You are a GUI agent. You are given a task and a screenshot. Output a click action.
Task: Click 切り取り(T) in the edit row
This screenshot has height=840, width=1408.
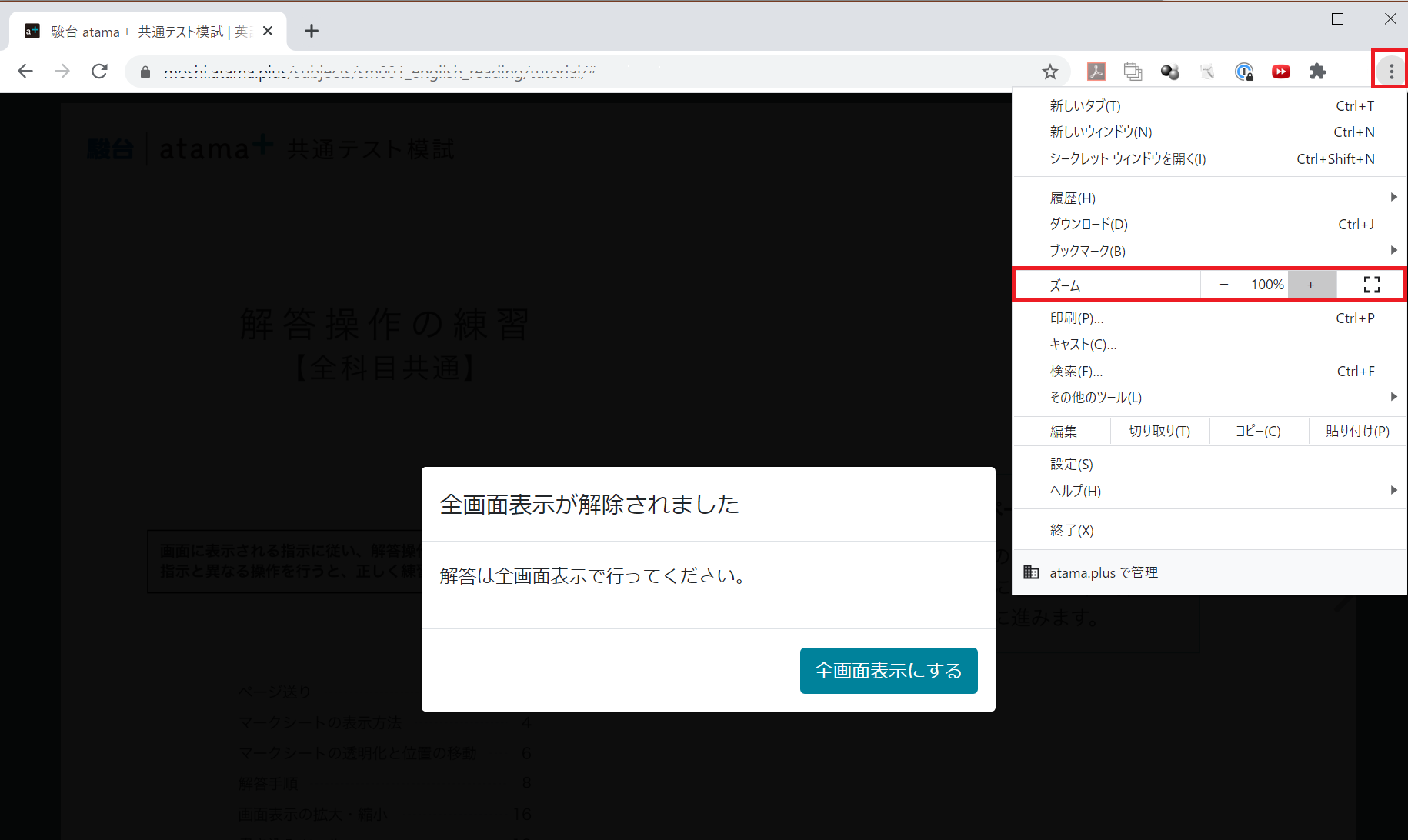point(1159,431)
